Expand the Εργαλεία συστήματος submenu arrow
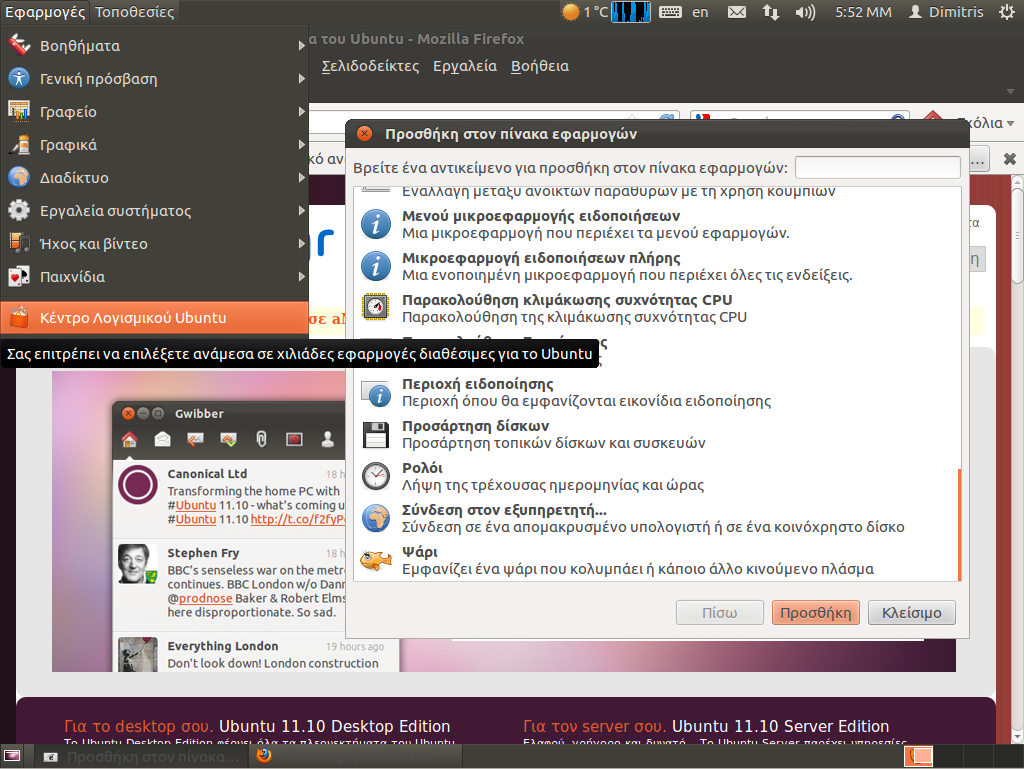 [302, 210]
